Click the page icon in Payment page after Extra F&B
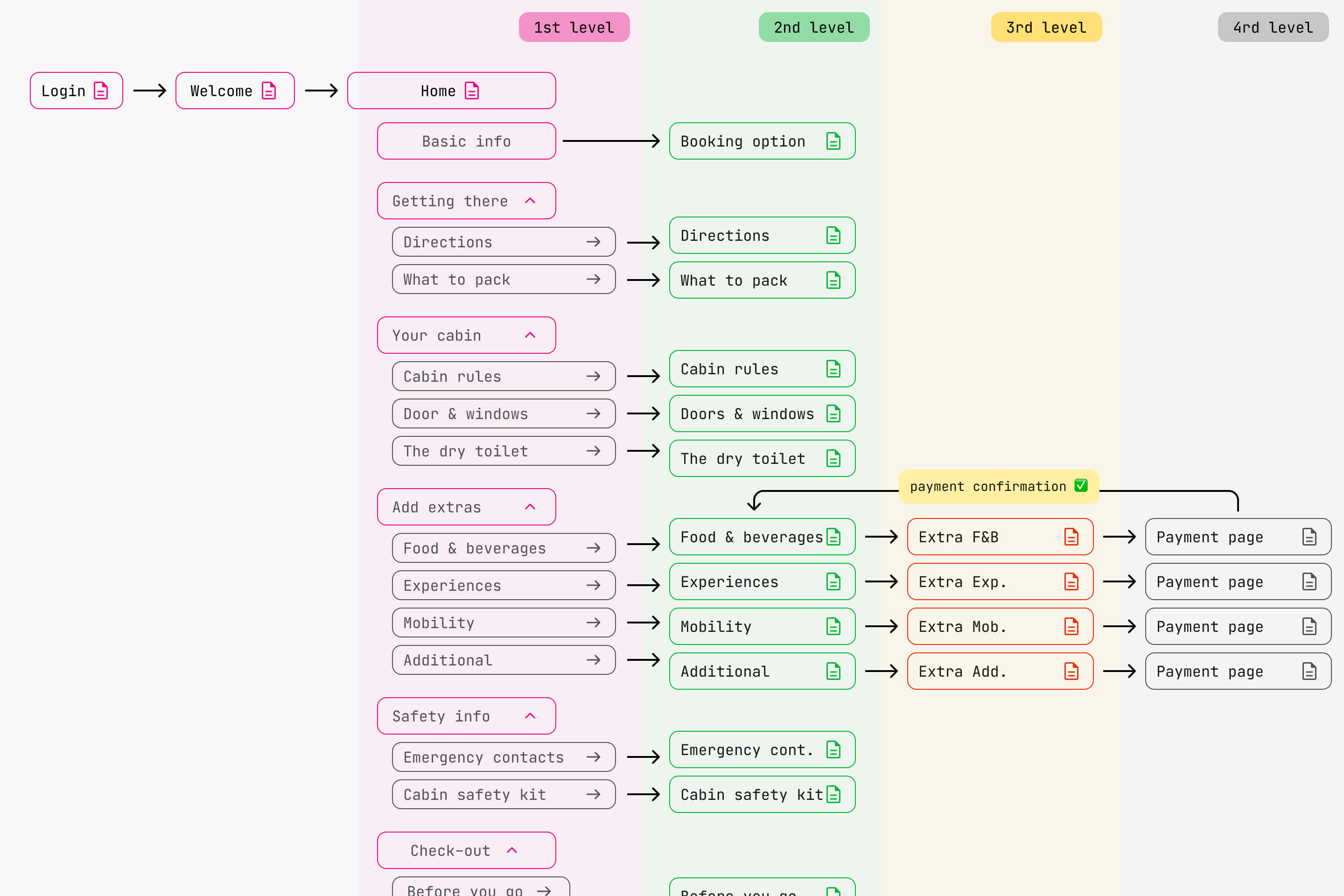Viewport: 1344px width, 896px height. point(1309,537)
